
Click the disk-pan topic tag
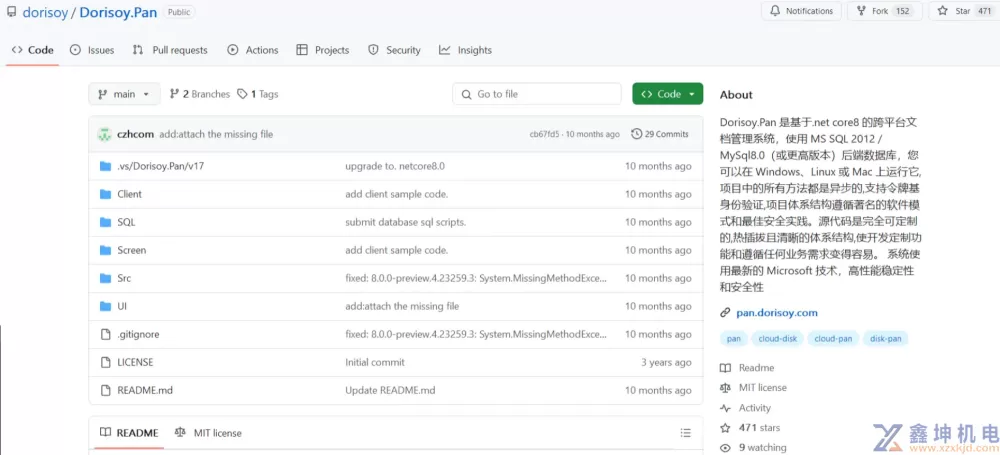point(886,339)
